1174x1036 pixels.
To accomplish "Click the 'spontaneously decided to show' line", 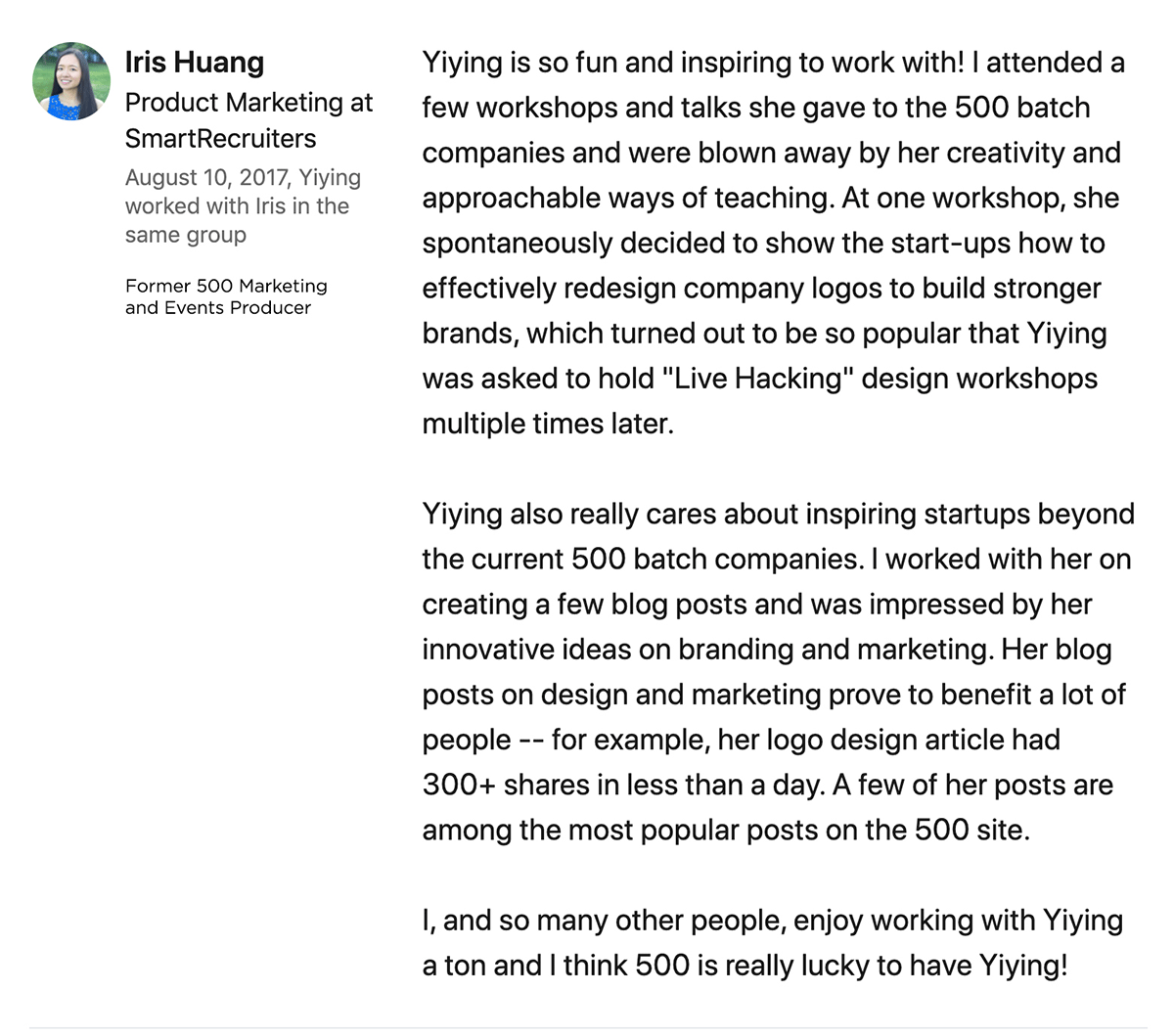I will click(x=763, y=243).
